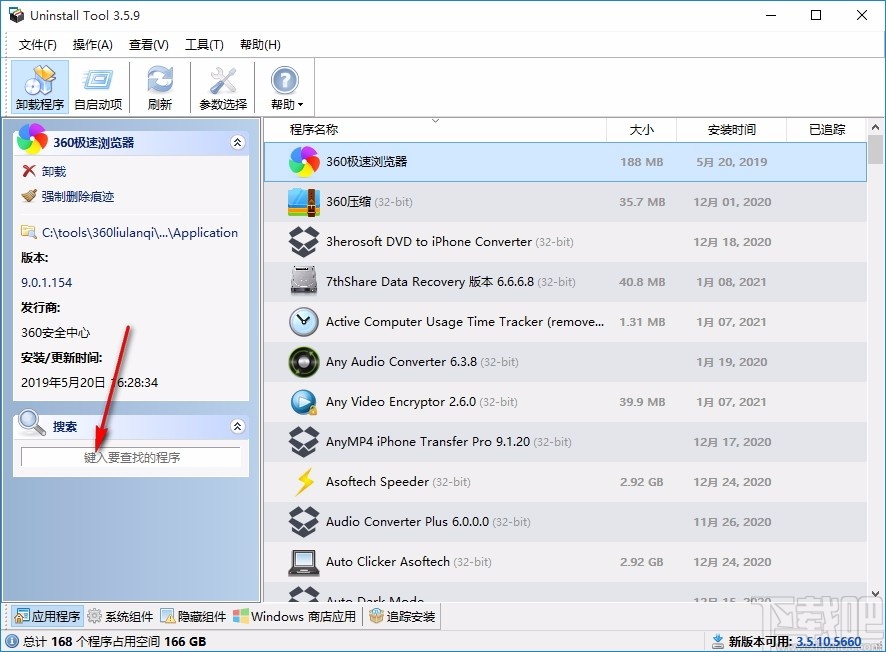886x652 pixels.
Task: Click the red 卸载 uninstall icon
Action: coord(30,171)
